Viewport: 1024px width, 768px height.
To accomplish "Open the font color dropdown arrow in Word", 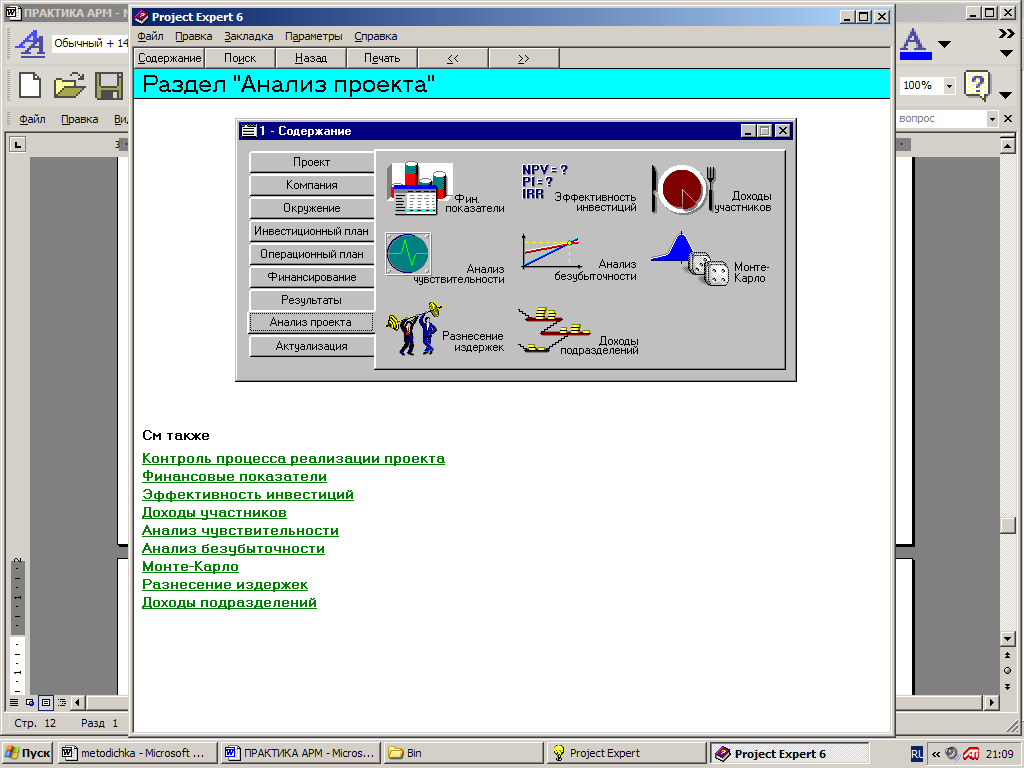I will pyautogui.click(x=944, y=44).
